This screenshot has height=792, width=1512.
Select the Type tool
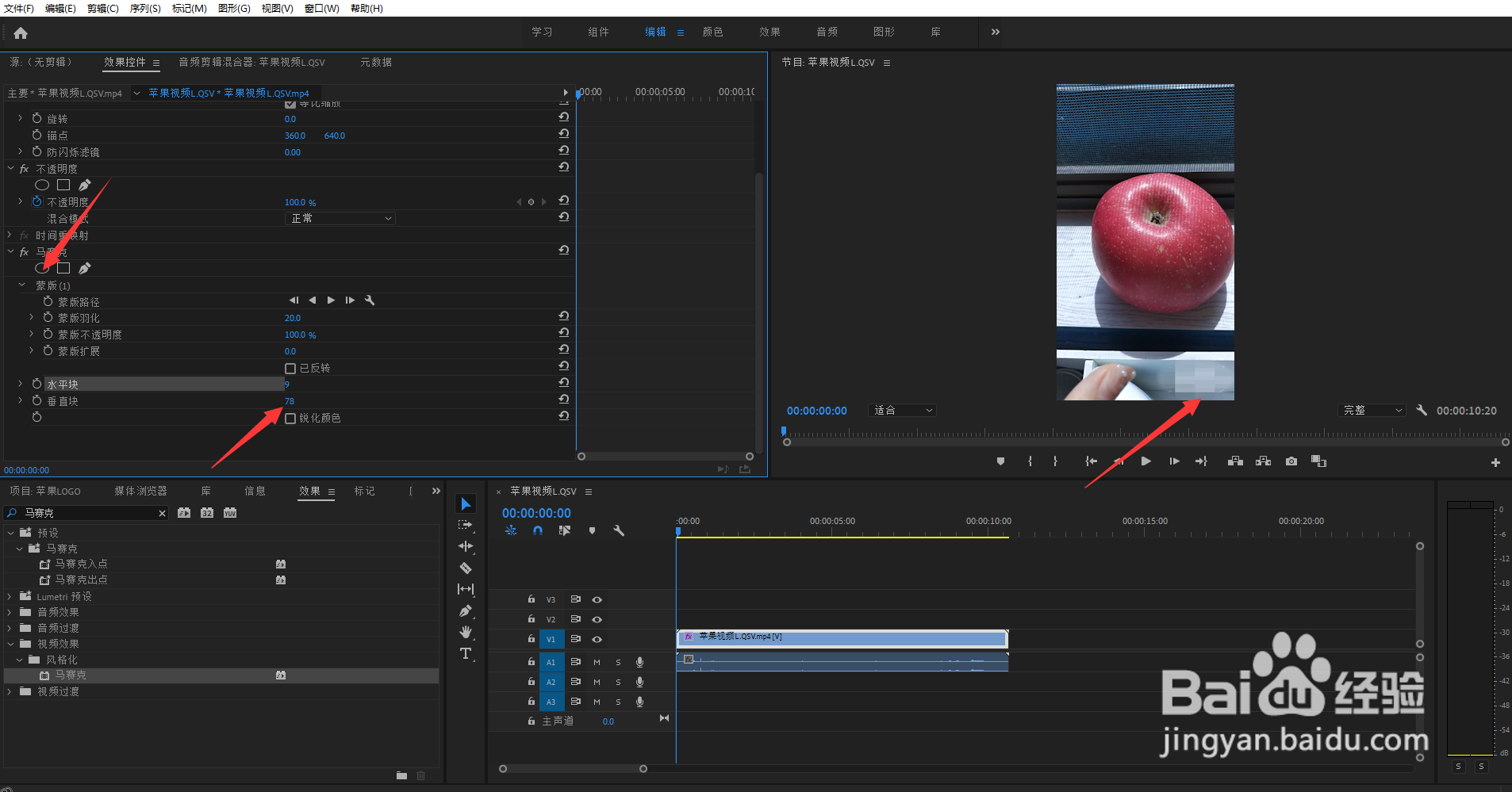(466, 653)
